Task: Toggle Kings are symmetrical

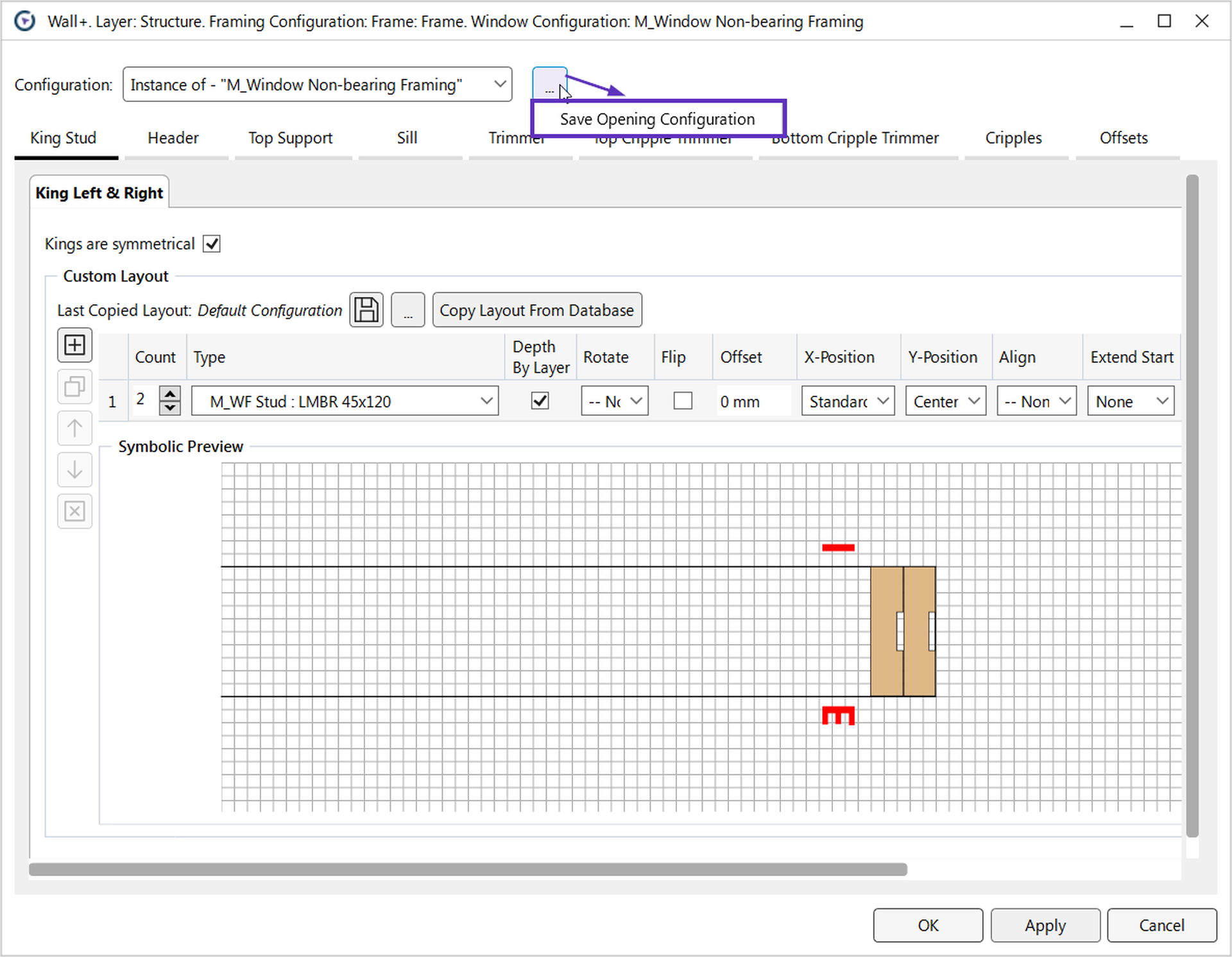Action: tap(212, 243)
